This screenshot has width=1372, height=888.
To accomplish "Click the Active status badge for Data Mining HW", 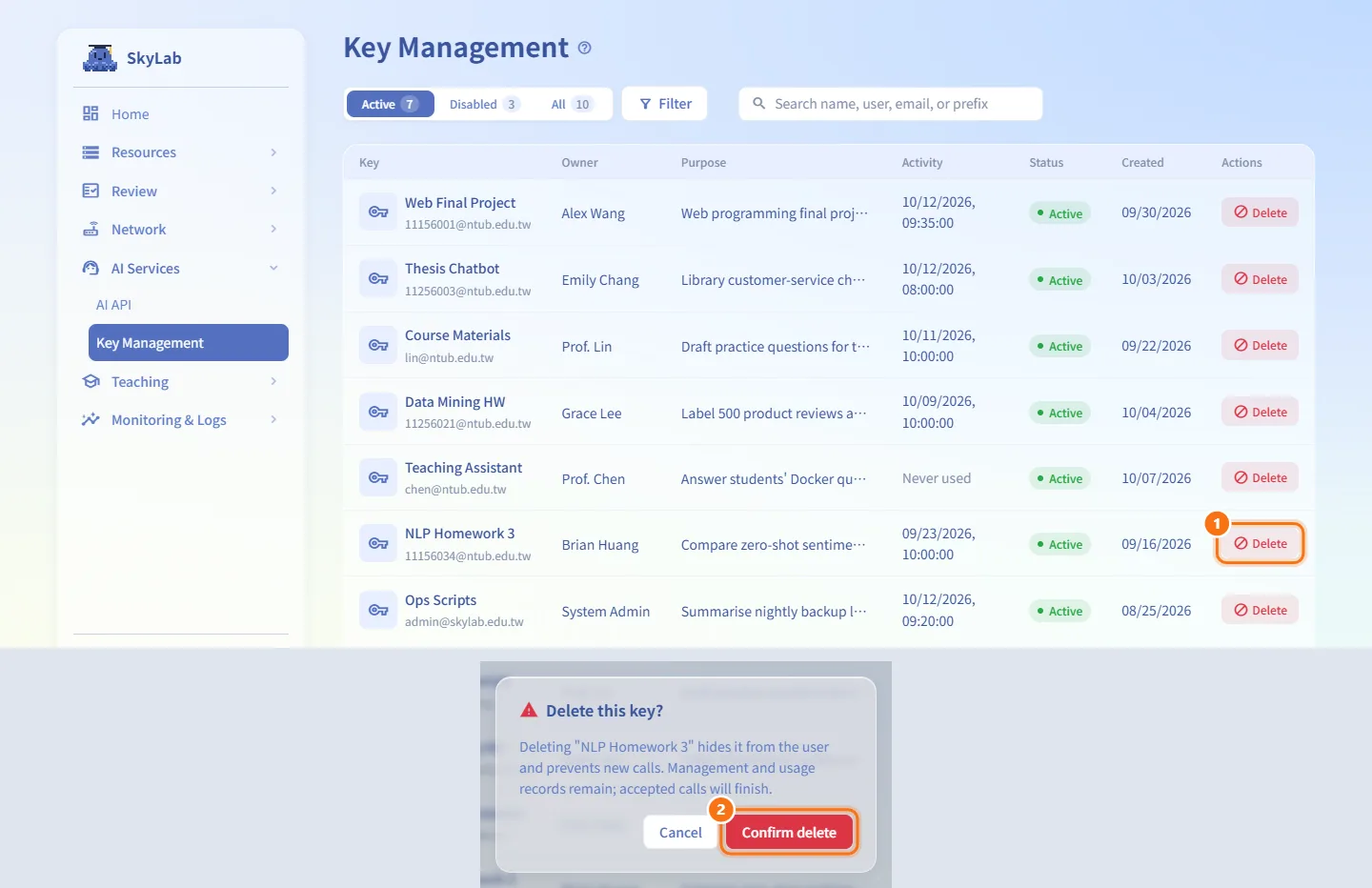I will (x=1059, y=413).
